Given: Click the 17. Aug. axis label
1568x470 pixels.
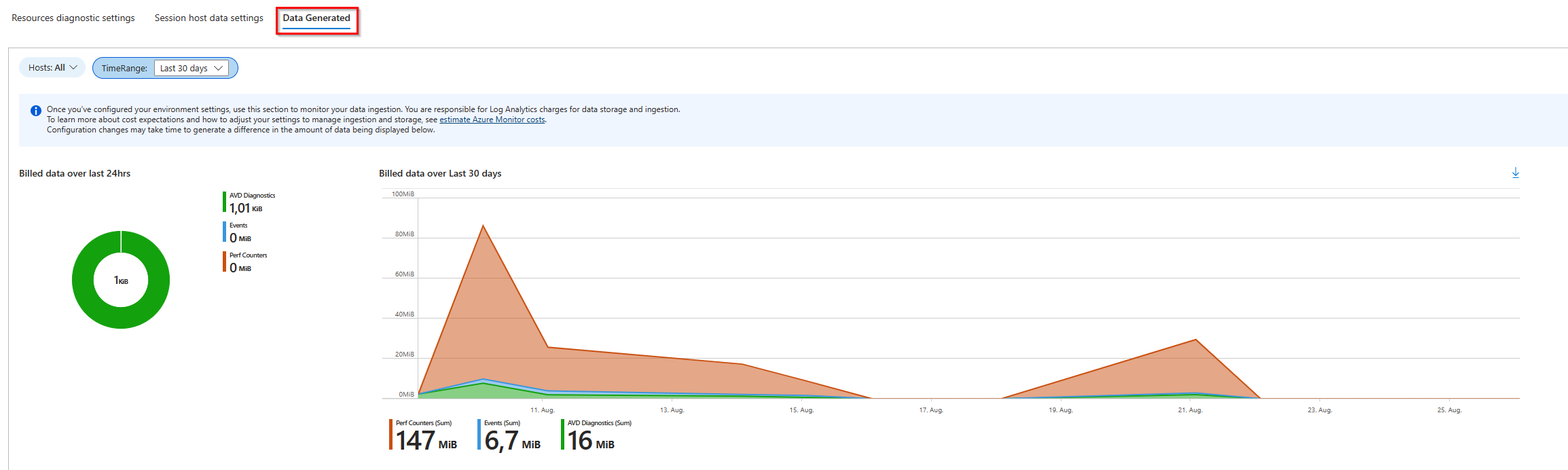Looking at the screenshot, I should click(932, 410).
